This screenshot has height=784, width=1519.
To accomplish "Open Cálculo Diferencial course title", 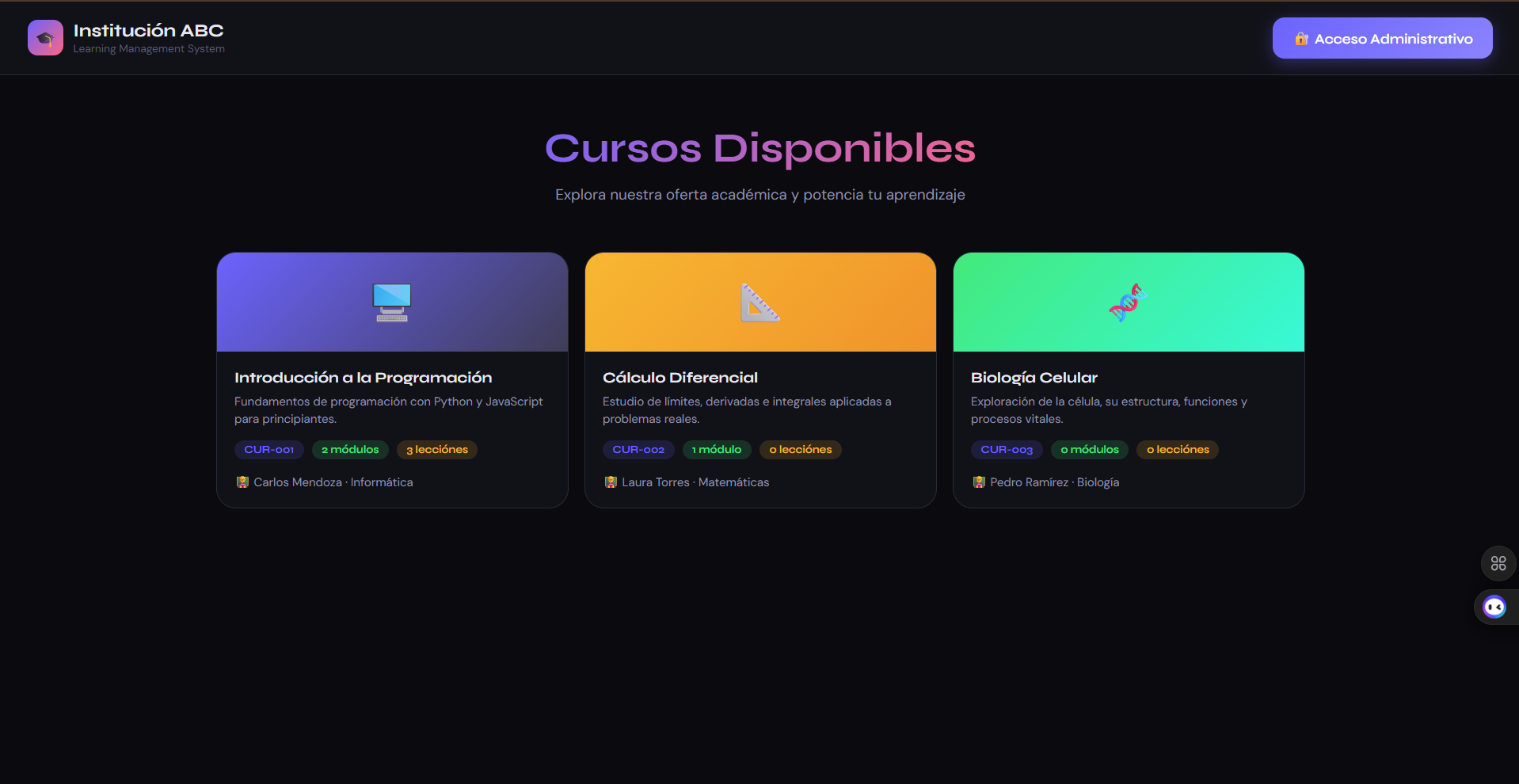I will pos(680,378).
